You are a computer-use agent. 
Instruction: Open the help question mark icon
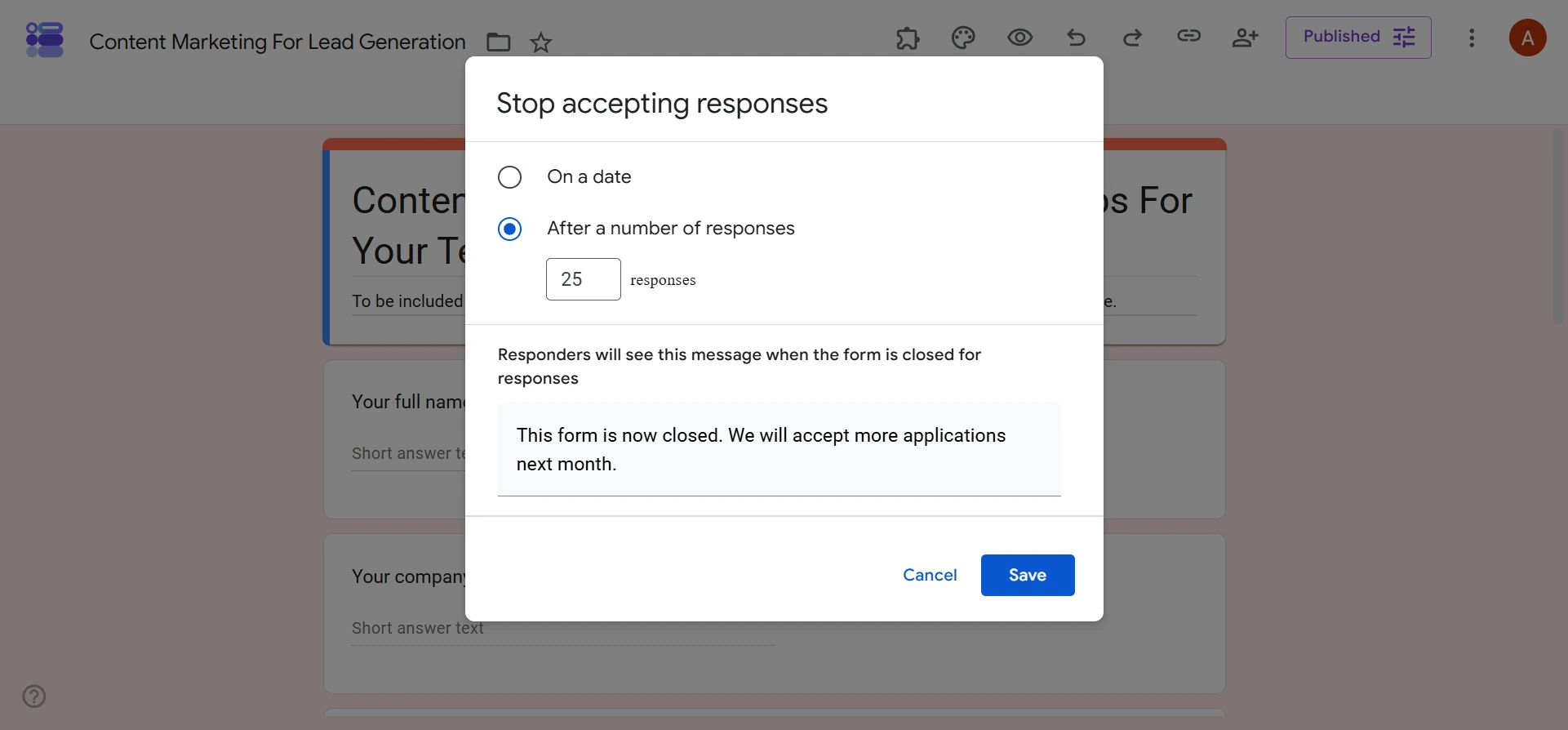click(x=34, y=697)
